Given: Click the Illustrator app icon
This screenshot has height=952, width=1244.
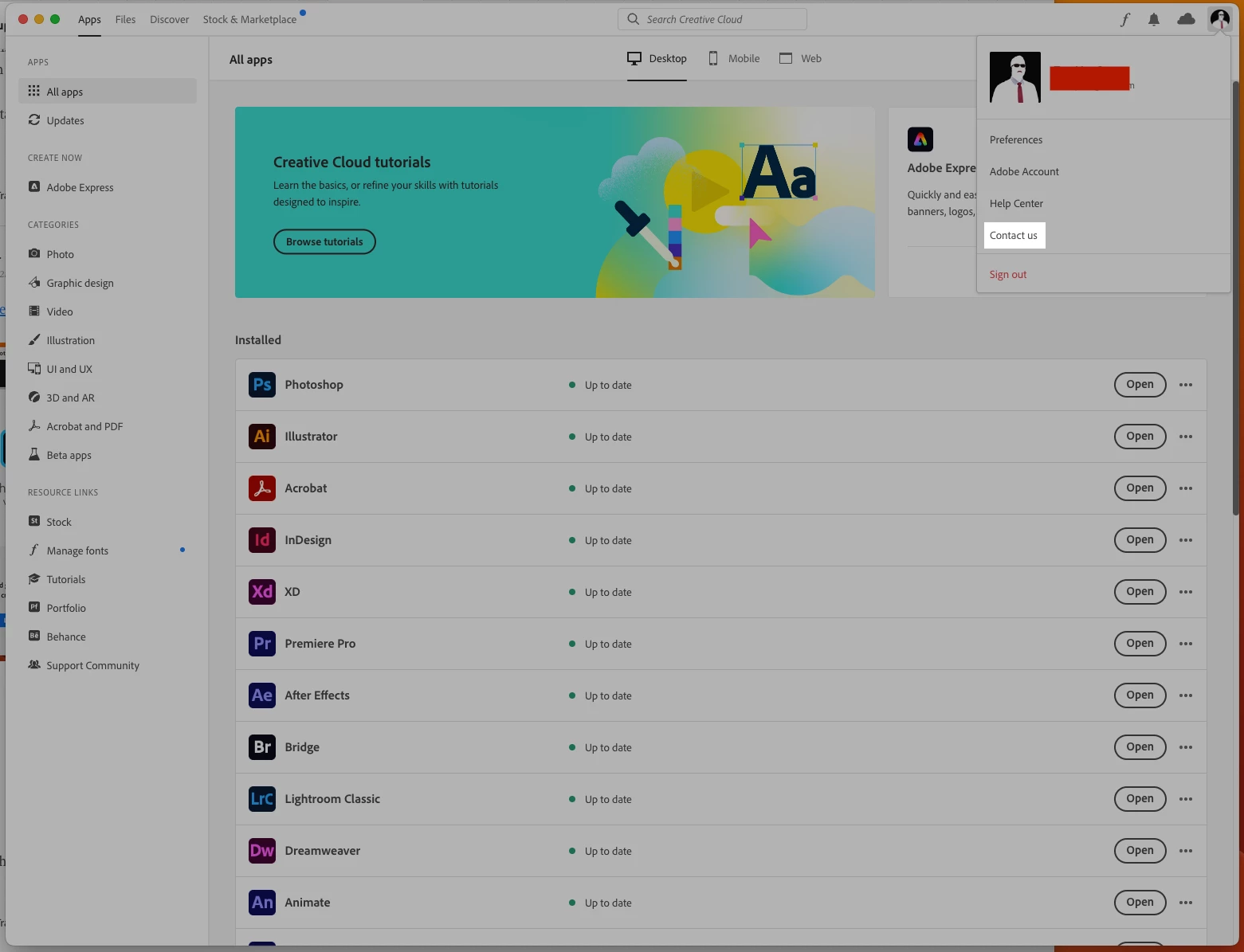Looking at the screenshot, I should pyautogui.click(x=262, y=437).
